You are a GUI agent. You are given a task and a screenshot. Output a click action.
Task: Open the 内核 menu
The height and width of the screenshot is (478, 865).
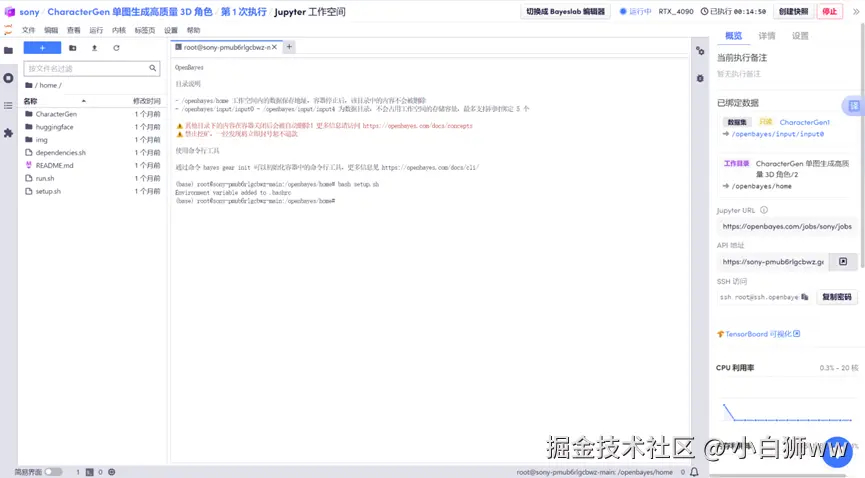point(119,30)
